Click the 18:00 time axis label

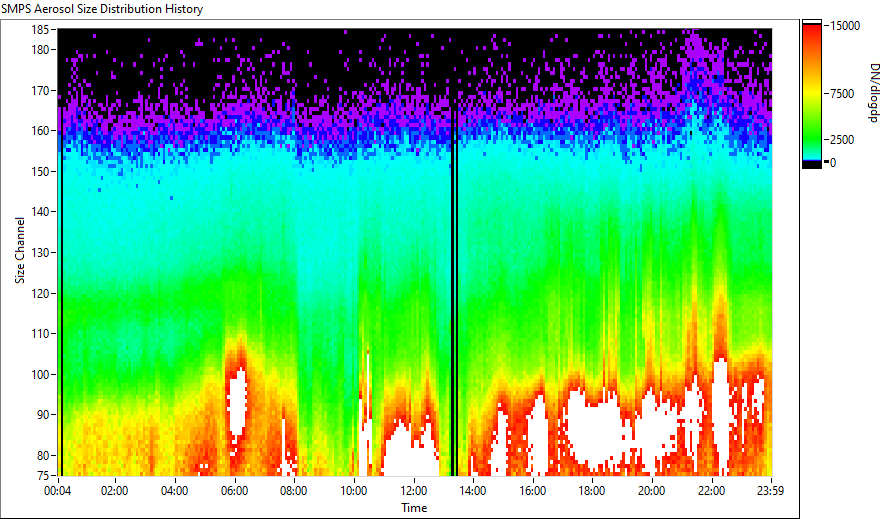click(x=592, y=491)
